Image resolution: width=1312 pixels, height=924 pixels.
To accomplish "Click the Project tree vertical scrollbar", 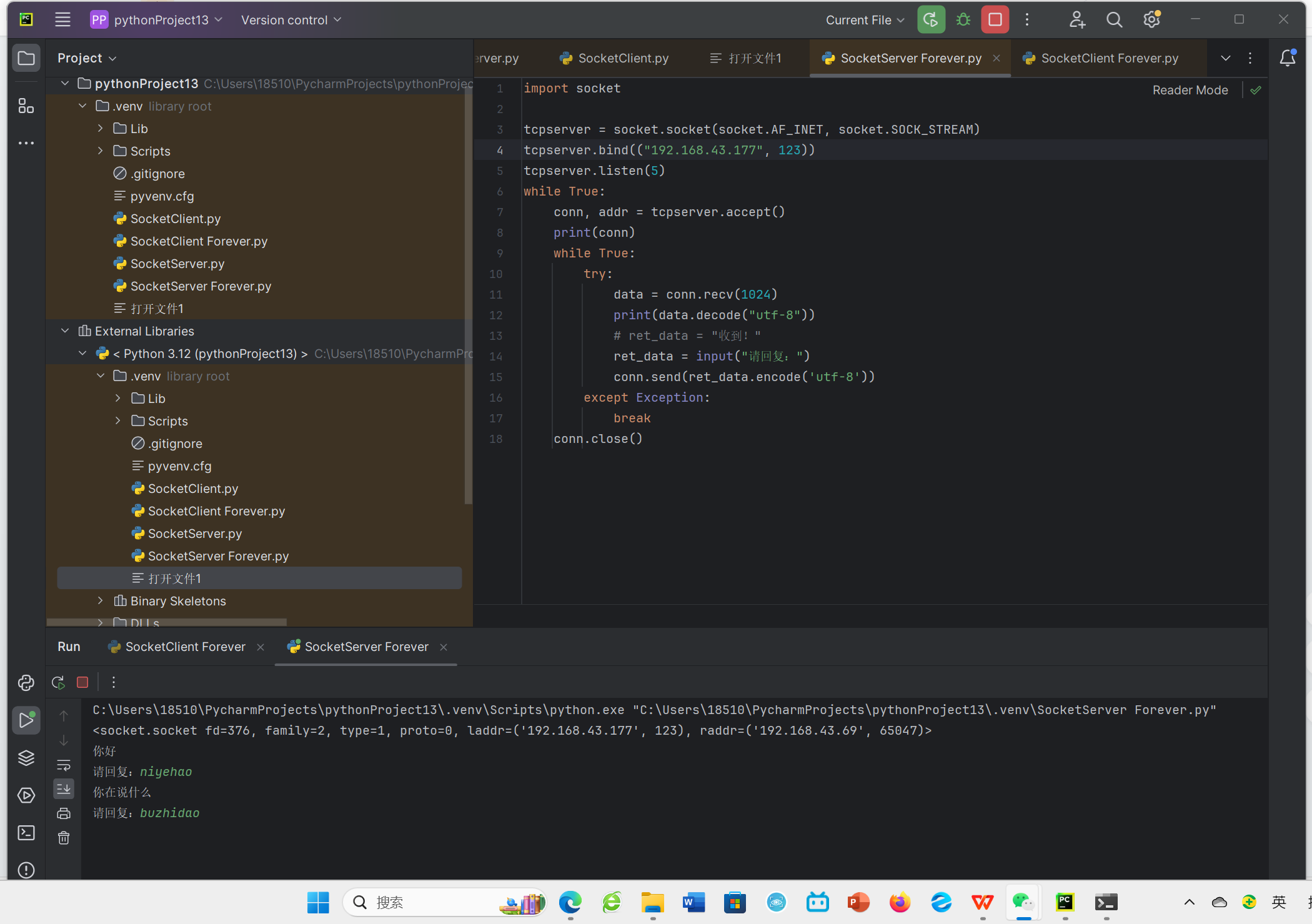I will (468, 294).
